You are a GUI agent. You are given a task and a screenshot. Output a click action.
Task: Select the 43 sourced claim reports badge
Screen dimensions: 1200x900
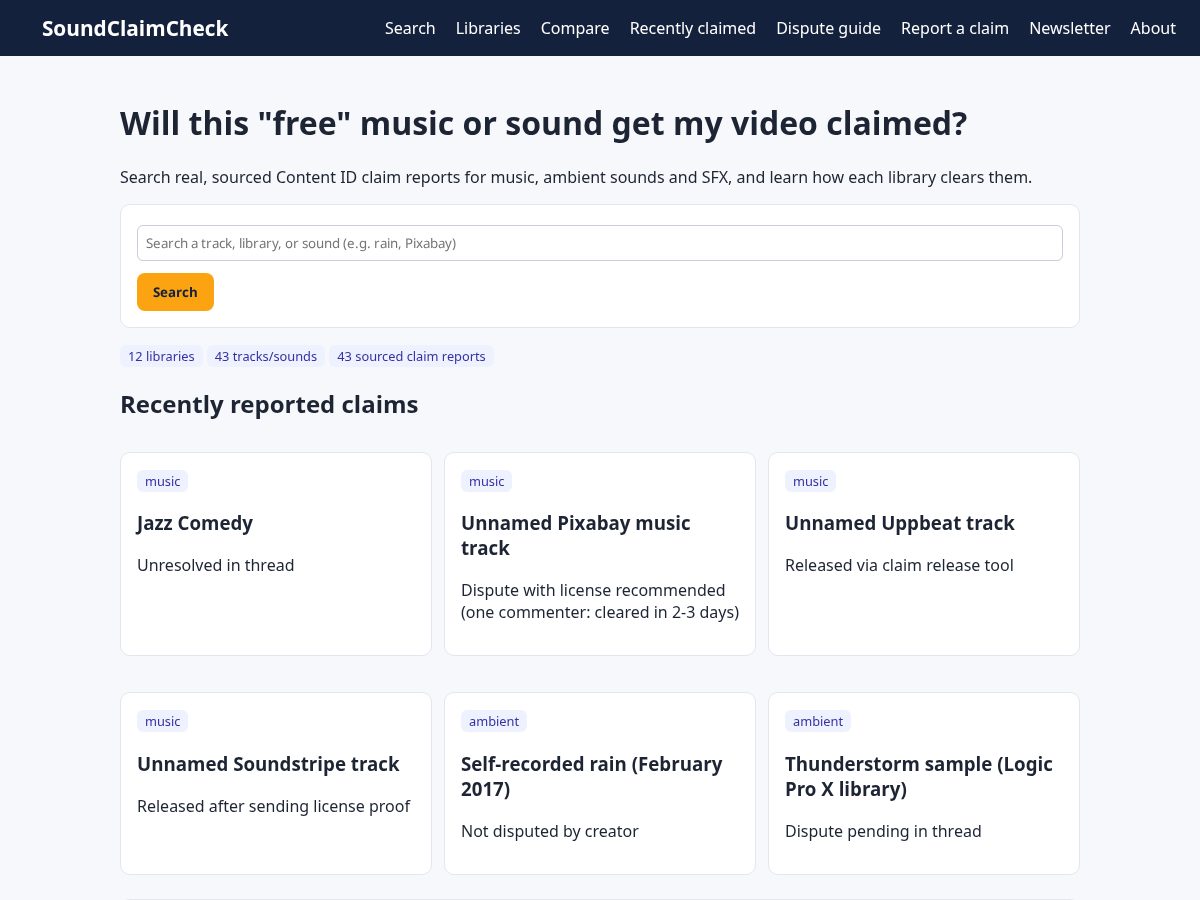pyautogui.click(x=411, y=356)
